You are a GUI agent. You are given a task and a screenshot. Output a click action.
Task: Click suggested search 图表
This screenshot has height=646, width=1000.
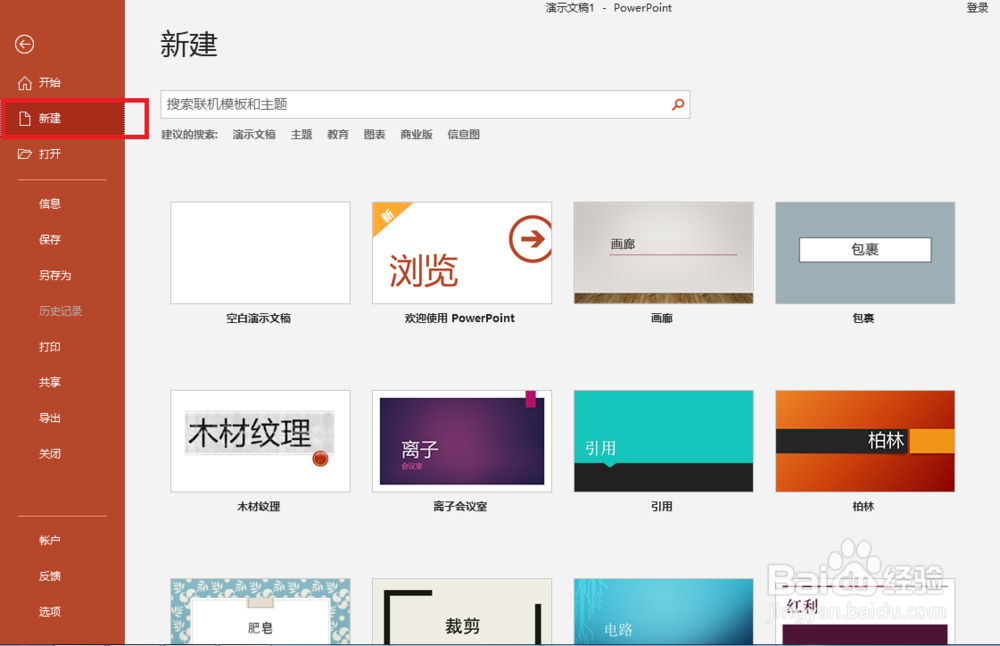pos(374,135)
